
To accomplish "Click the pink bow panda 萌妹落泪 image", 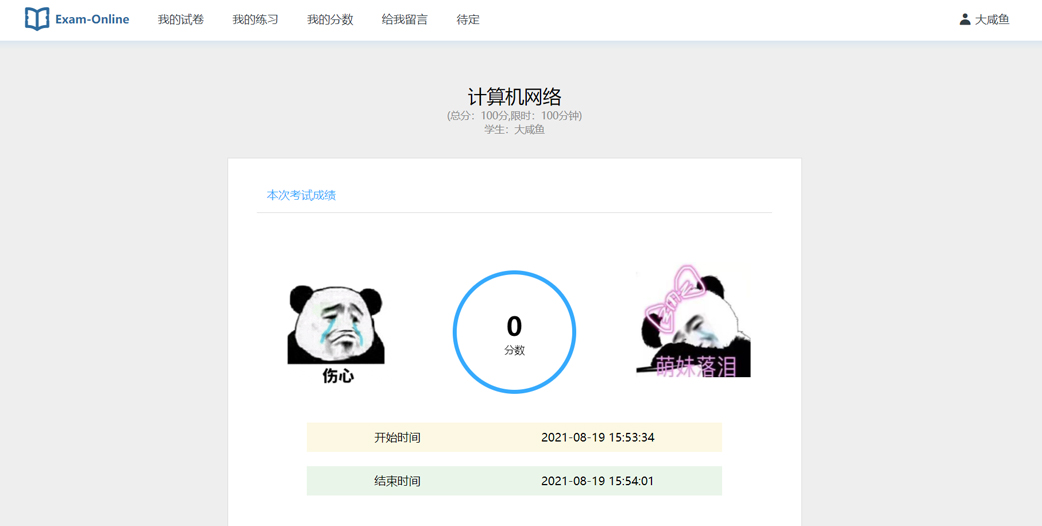I will pos(693,322).
